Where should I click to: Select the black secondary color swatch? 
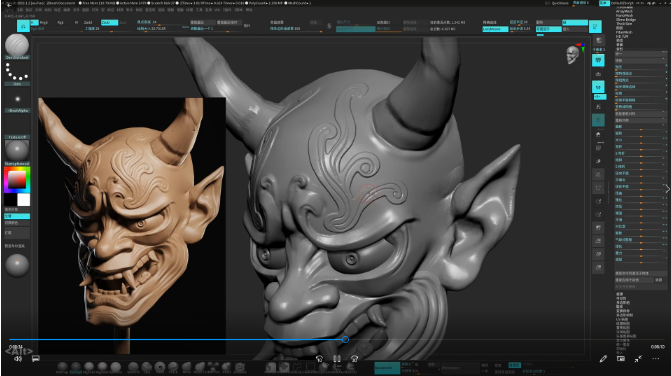click(10, 200)
